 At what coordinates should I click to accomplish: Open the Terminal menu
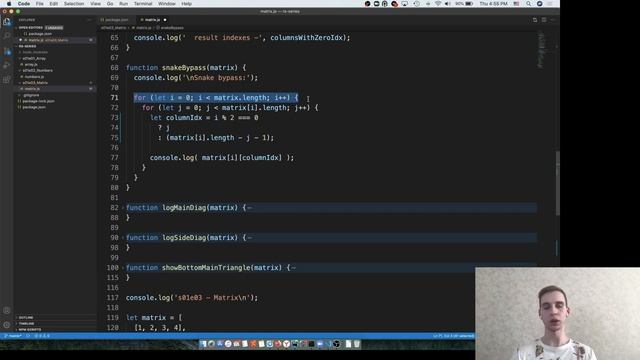(143, 4)
